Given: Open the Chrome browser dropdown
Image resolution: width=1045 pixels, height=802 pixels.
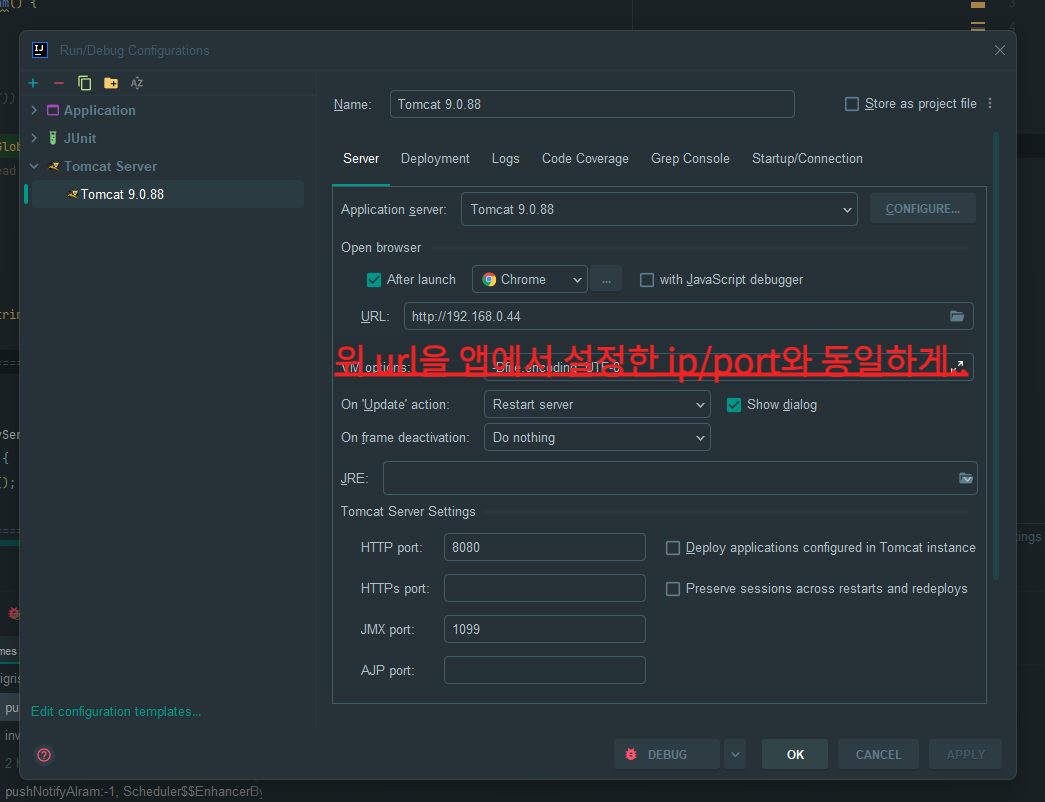Looking at the screenshot, I should point(530,279).
